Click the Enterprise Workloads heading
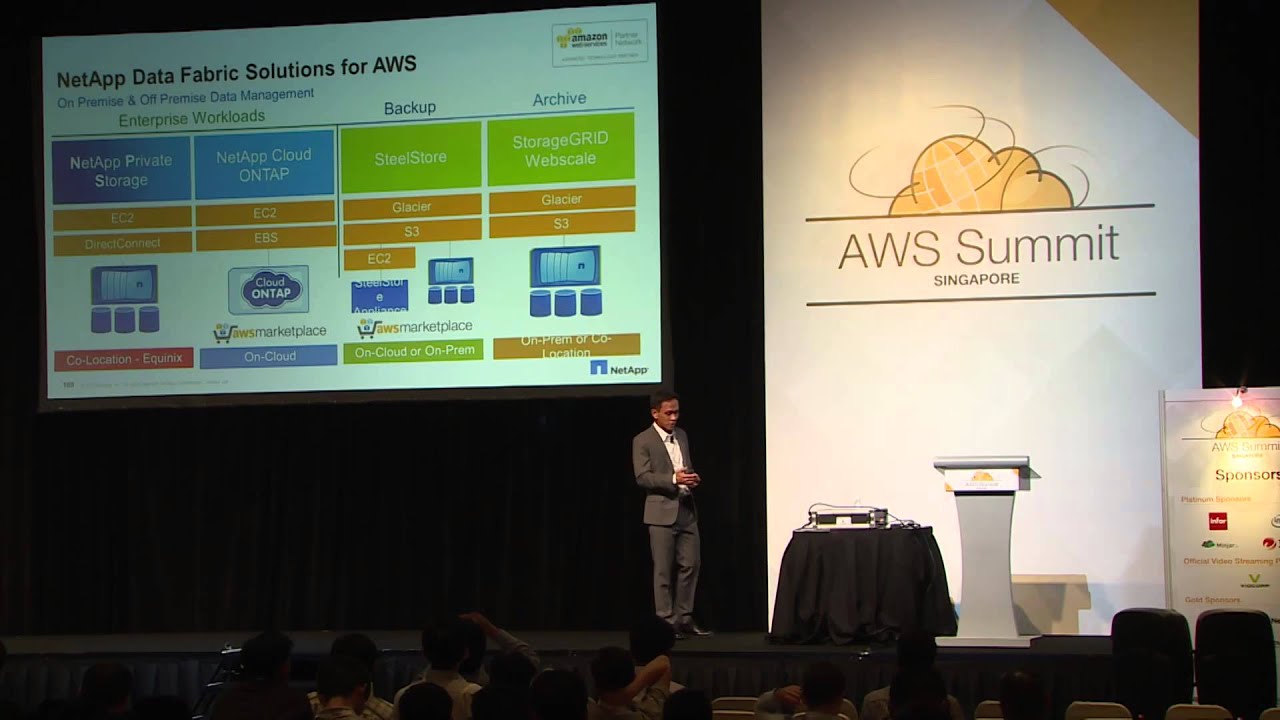This screenshot has width=1280, height=720. pyautogui.click(x=192, y=118)
